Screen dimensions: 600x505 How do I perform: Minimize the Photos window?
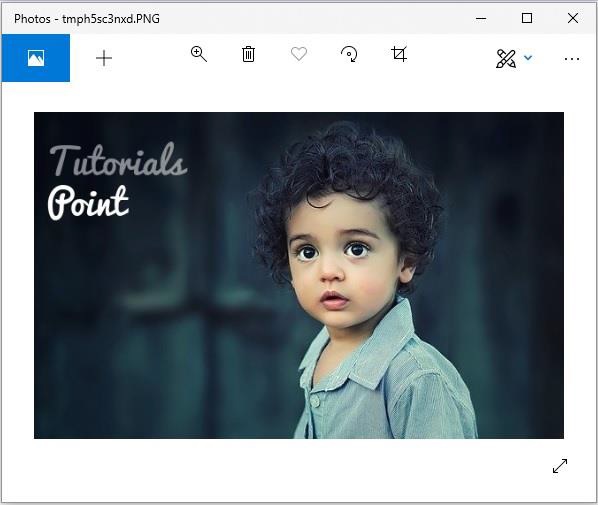click(x=481, y=18)
